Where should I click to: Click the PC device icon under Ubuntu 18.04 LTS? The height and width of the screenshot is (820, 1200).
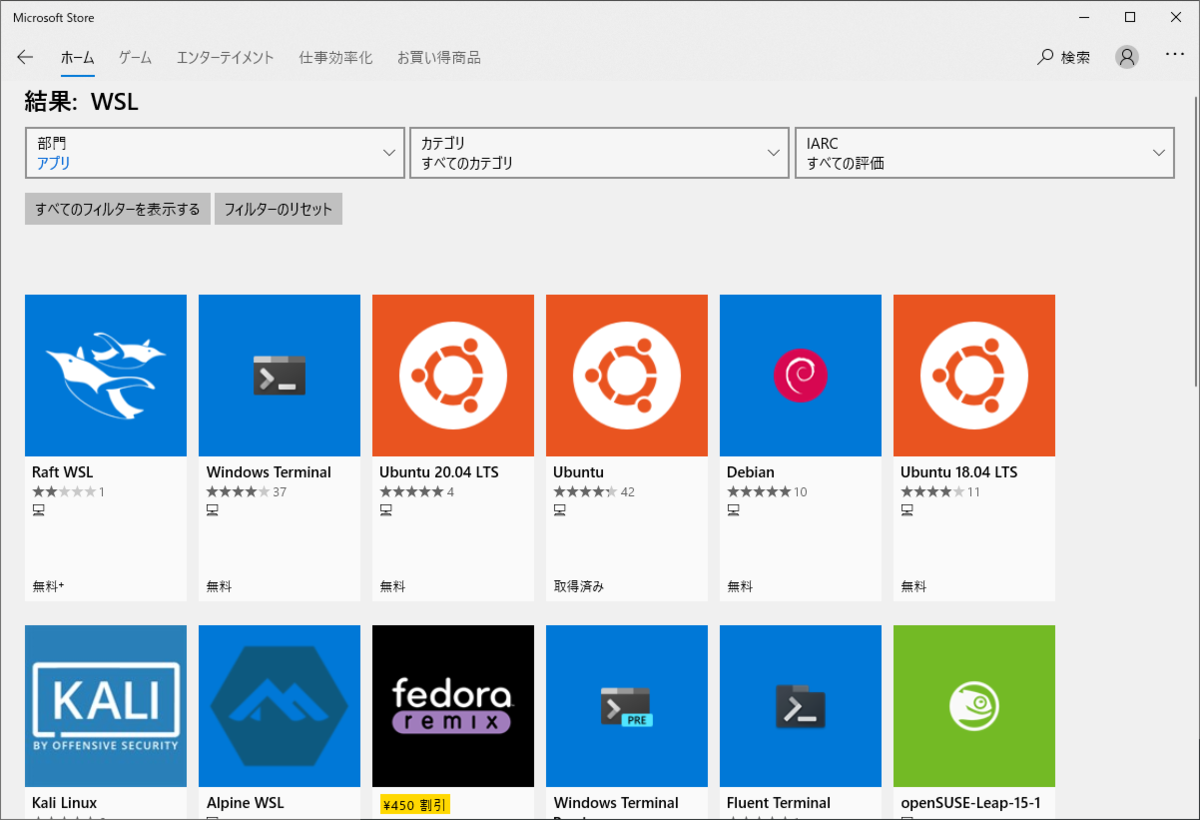tap(907, 511)
